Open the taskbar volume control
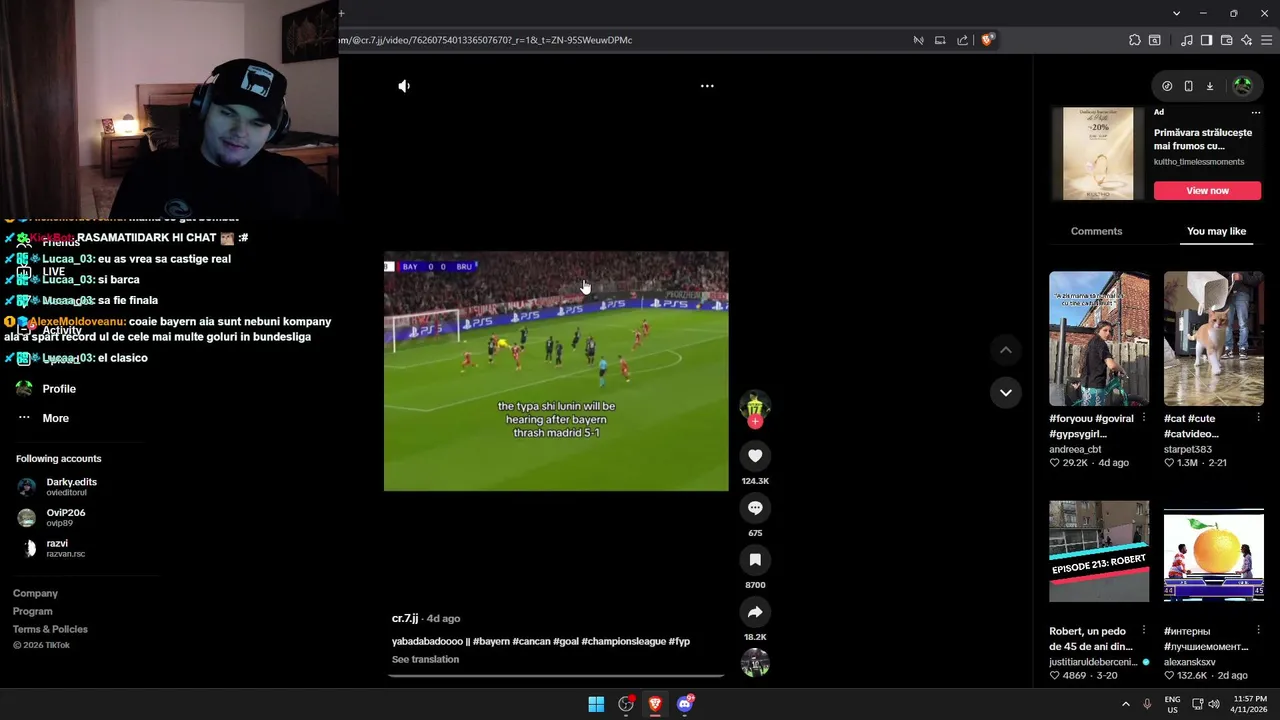Viewport: 1280px width, 720px height. pos(1214,704)
